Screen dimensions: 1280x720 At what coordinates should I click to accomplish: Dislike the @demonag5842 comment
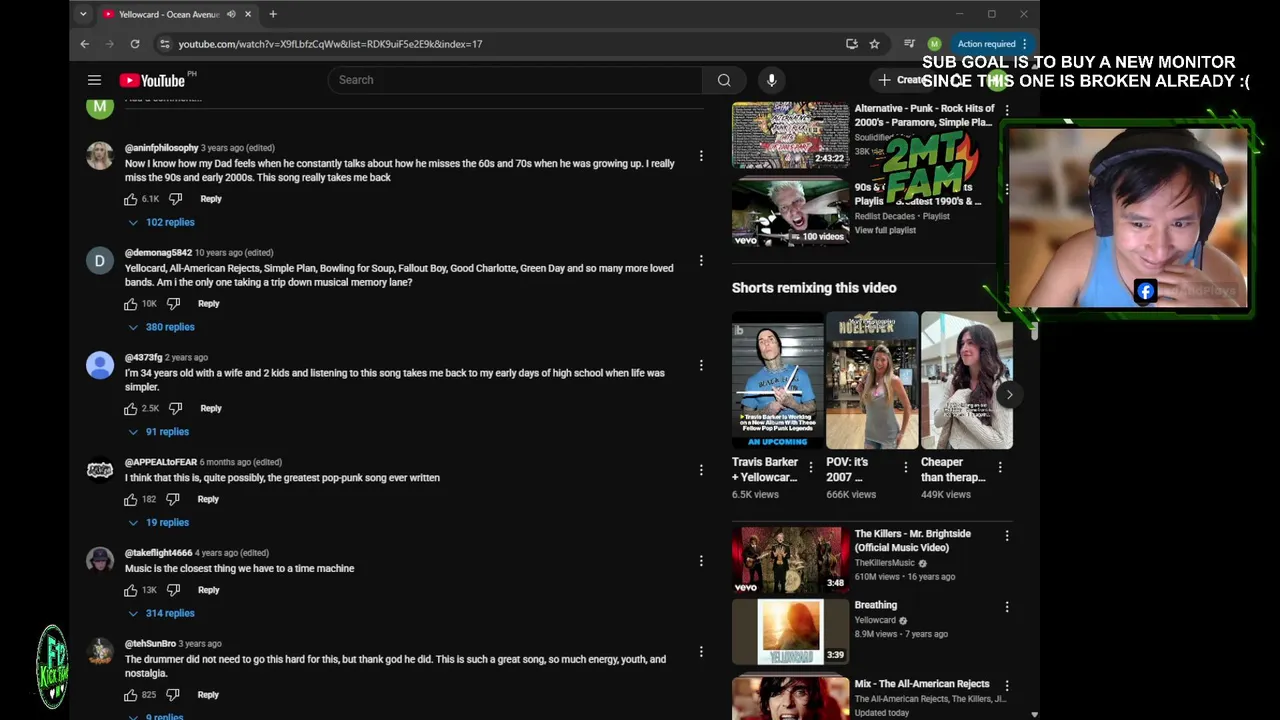click(x=173, y=304)
